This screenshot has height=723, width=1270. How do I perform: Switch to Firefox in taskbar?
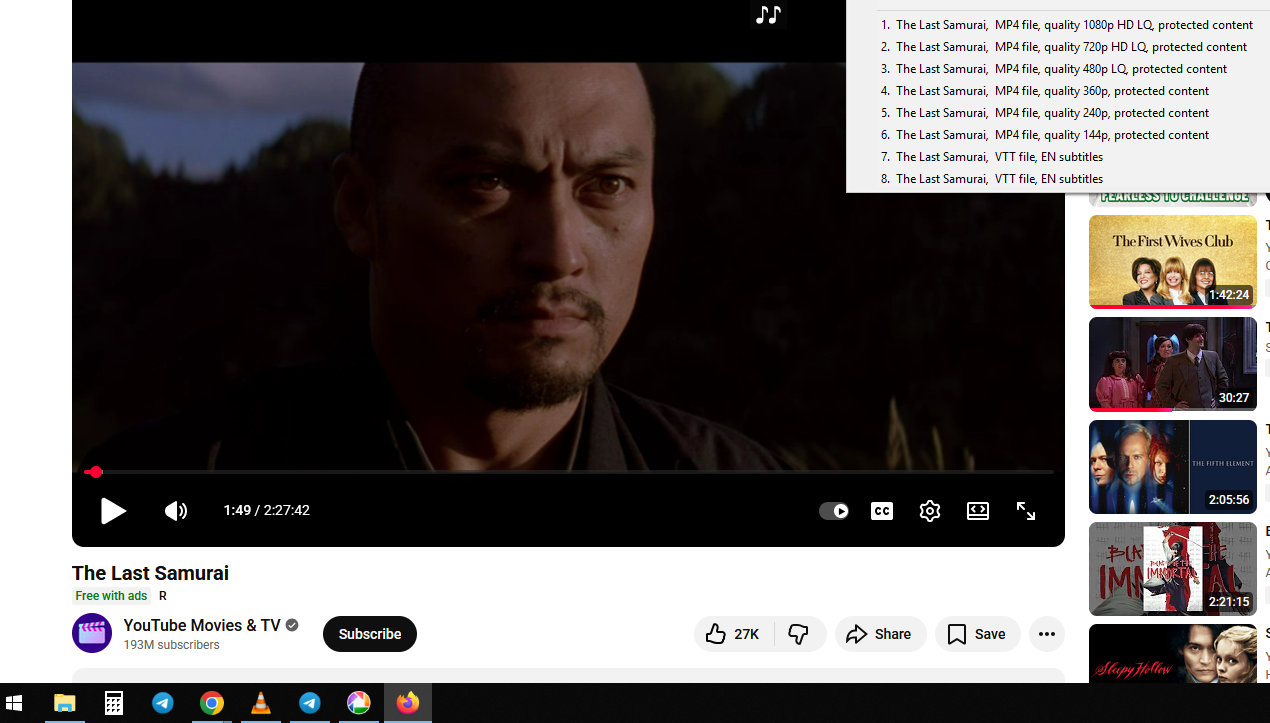(408, 703)
